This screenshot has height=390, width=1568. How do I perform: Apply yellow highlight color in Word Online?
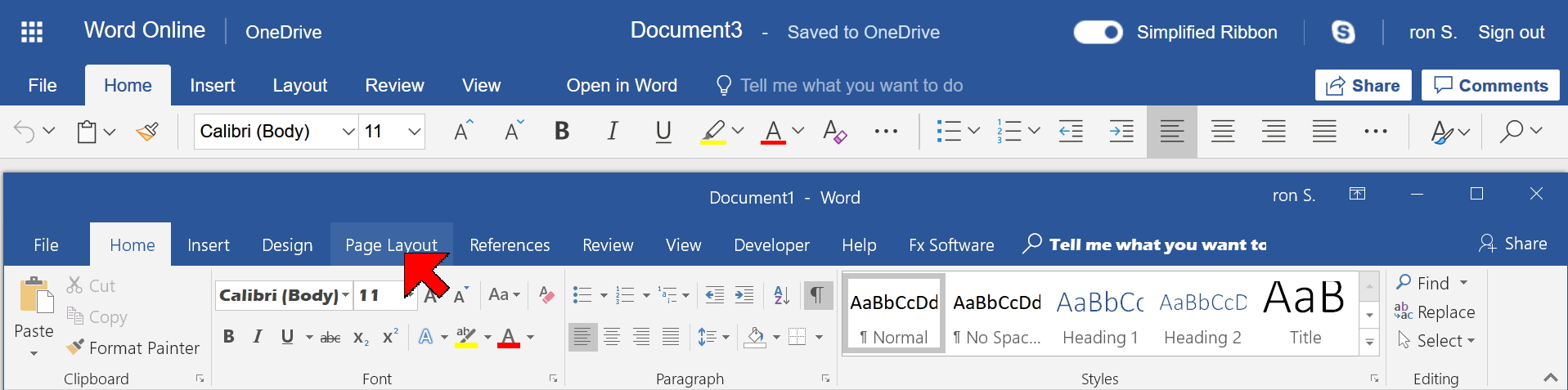(713, 132)
